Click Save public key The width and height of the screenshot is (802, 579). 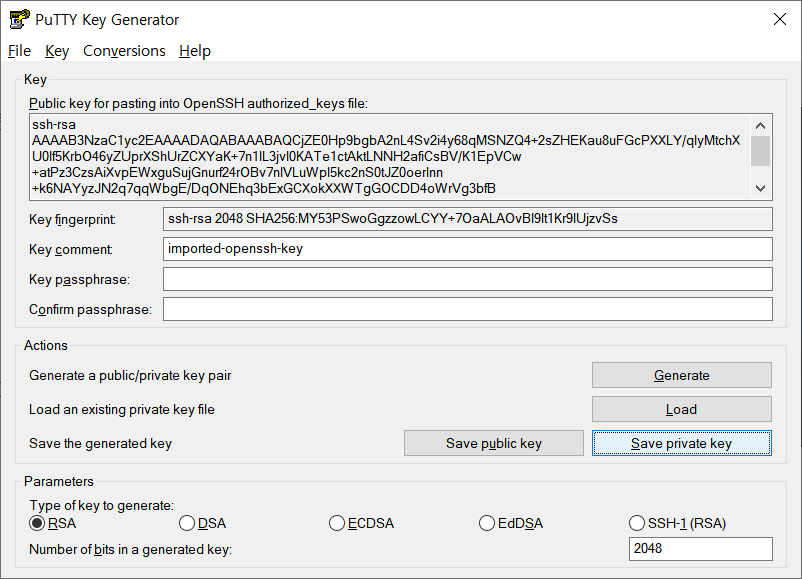click(494, 443)
